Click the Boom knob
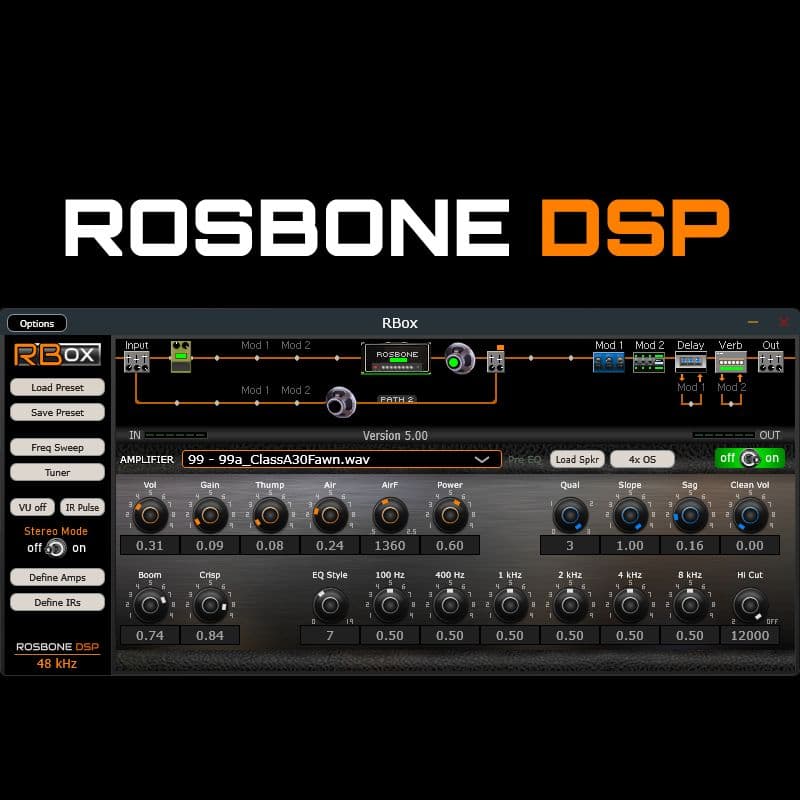 150,606
